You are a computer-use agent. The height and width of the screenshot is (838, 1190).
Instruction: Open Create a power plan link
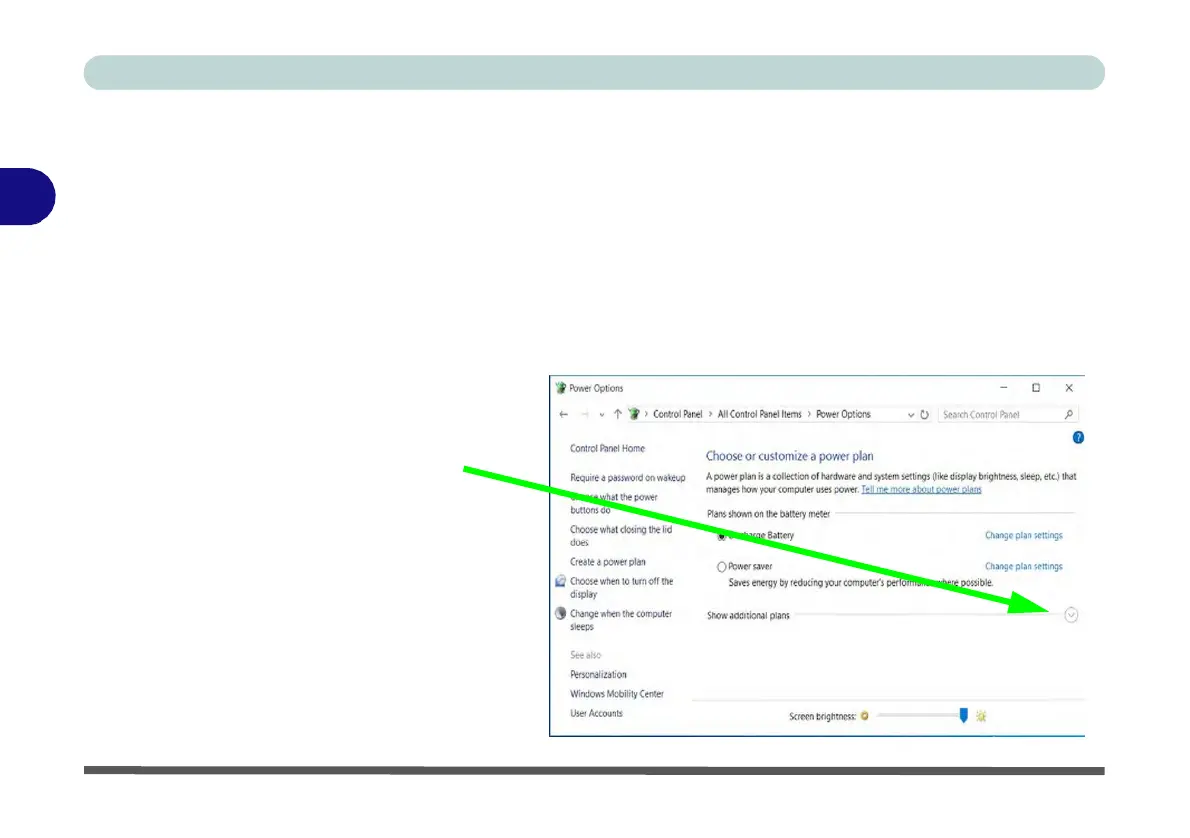pyautogui.click(x=608, y=562)
